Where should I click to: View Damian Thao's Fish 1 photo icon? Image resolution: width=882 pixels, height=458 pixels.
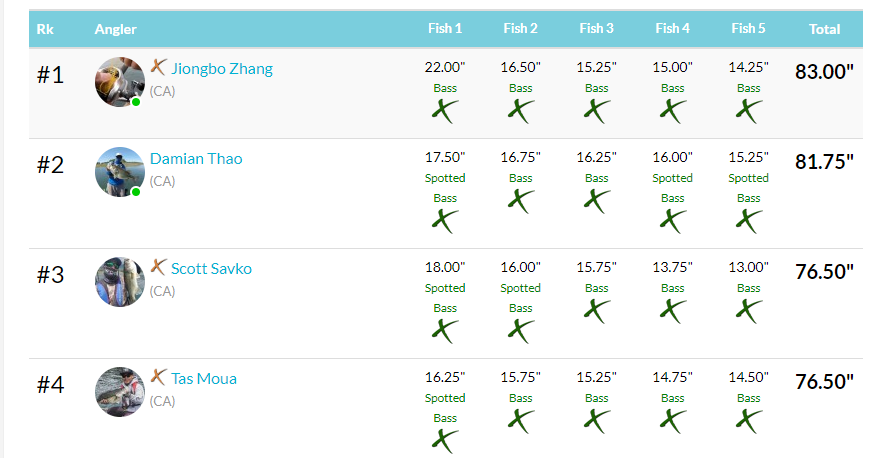pos(445,221)
